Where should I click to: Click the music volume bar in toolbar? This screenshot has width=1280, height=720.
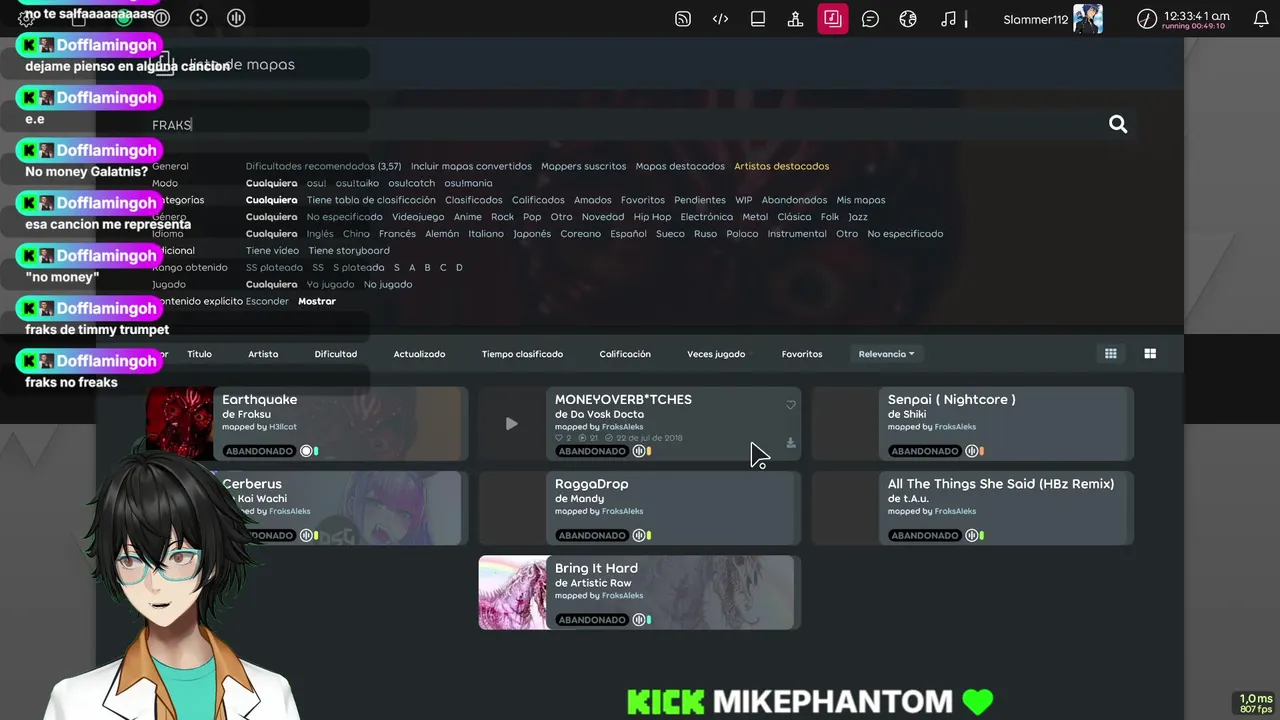click(x=966, y=18)
